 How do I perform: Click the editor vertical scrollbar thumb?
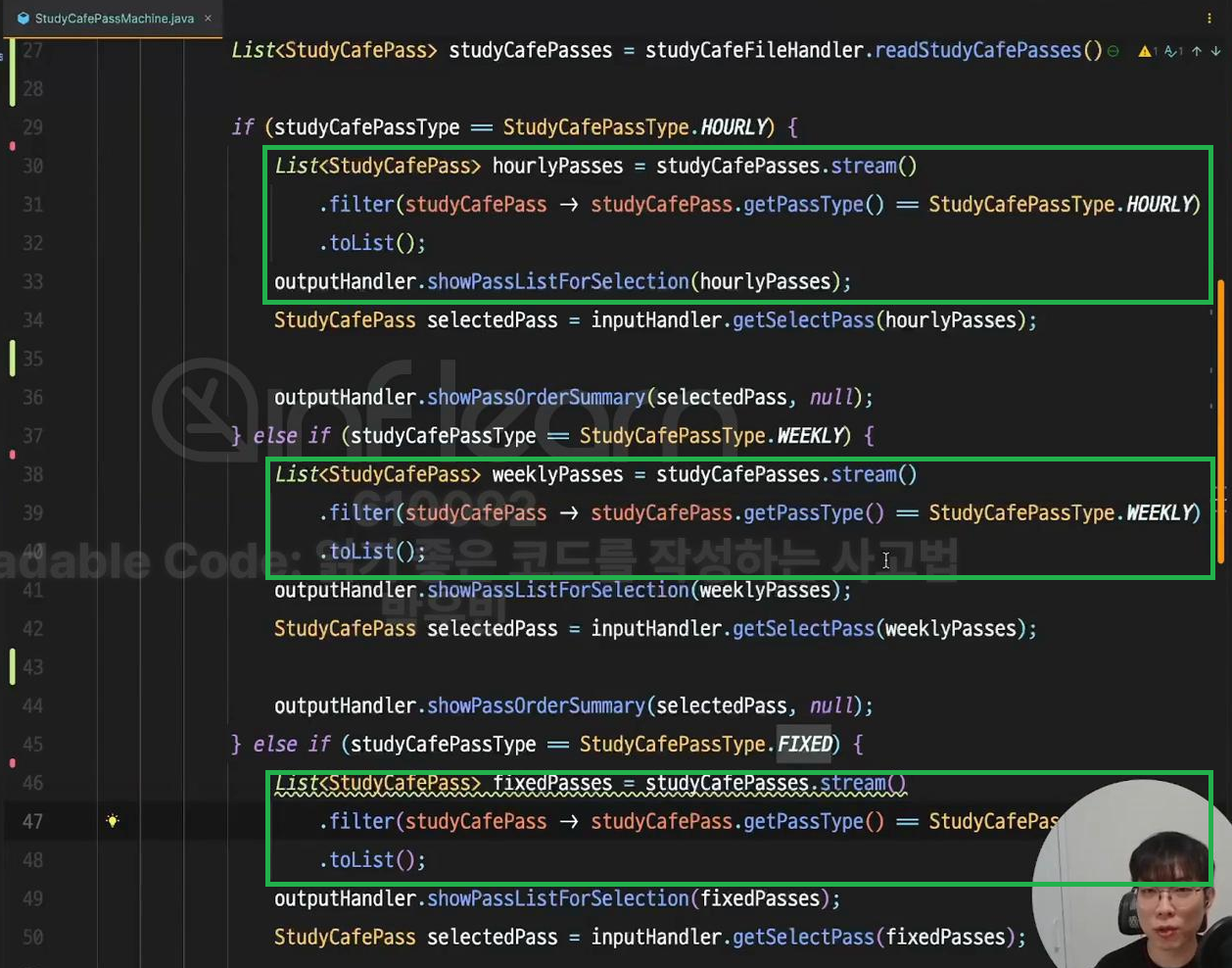(1221, 421)
